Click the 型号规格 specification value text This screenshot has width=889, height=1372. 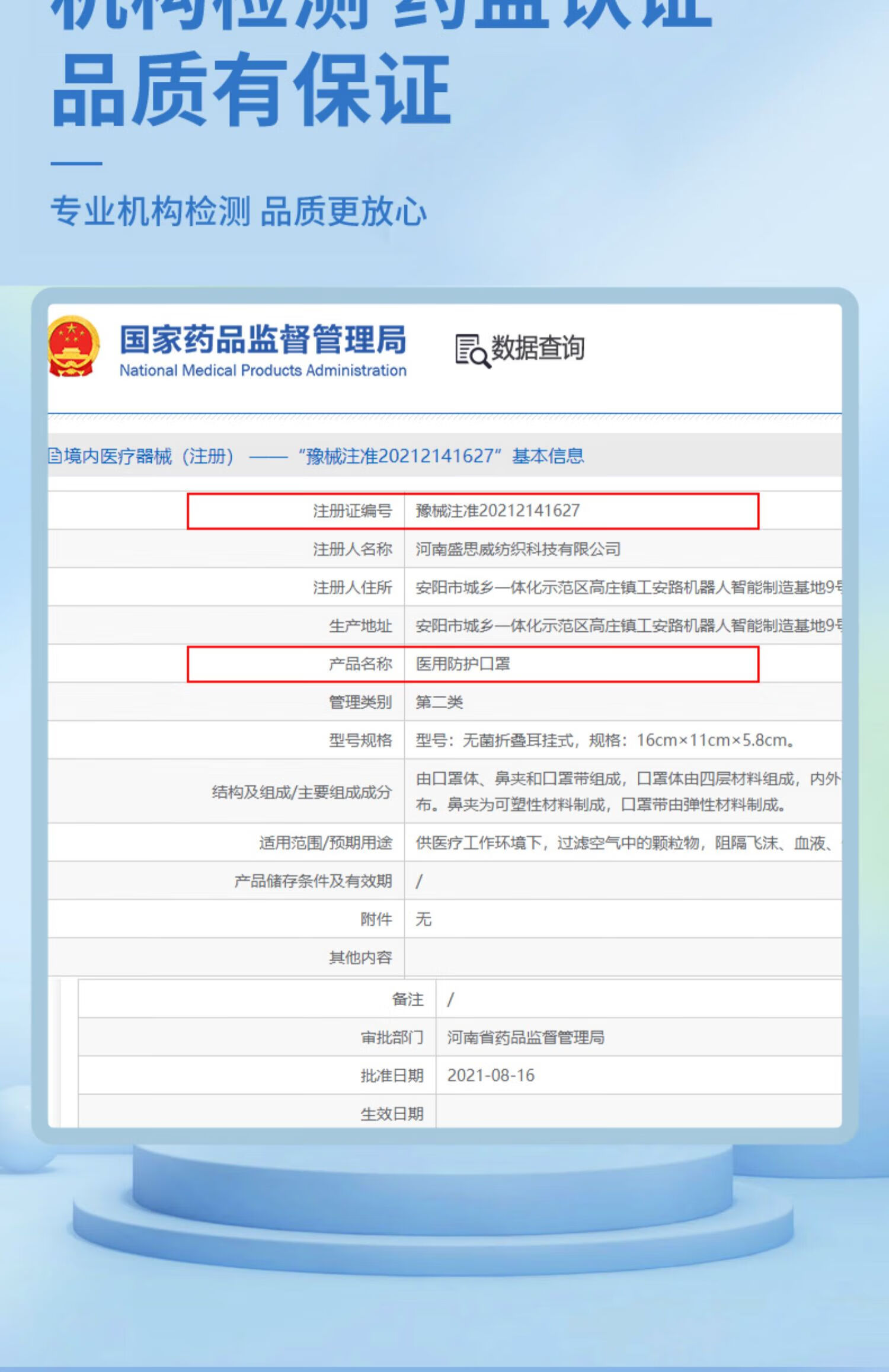(x=605, y=740)
